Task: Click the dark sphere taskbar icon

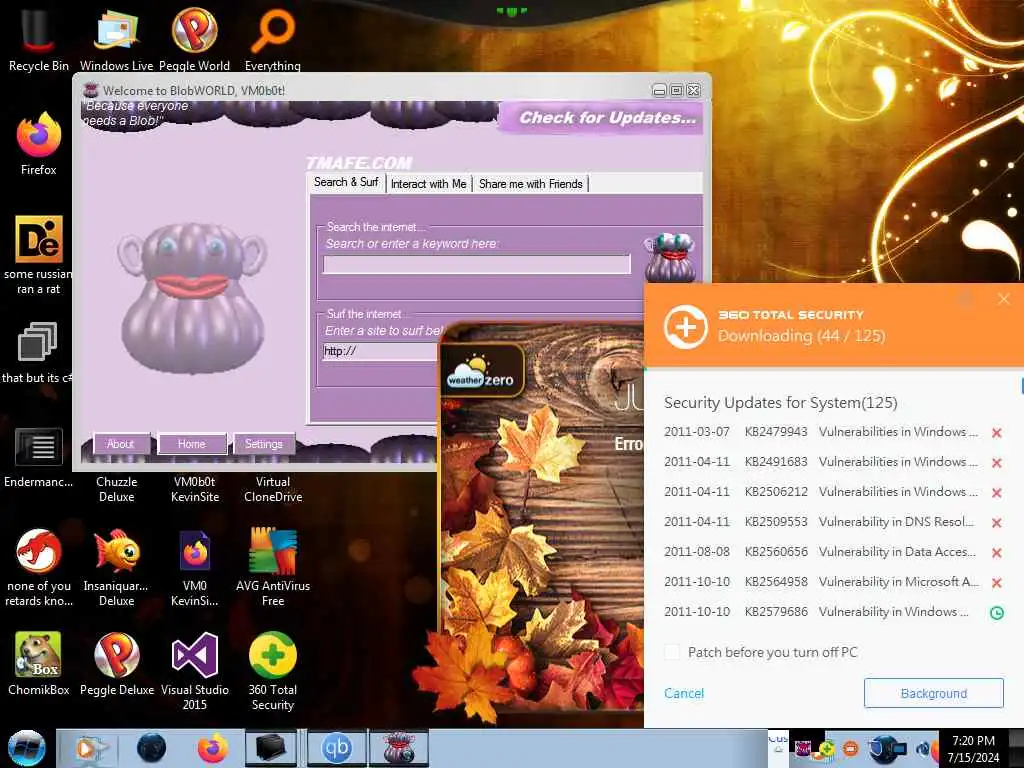Action: pos(151,748)
